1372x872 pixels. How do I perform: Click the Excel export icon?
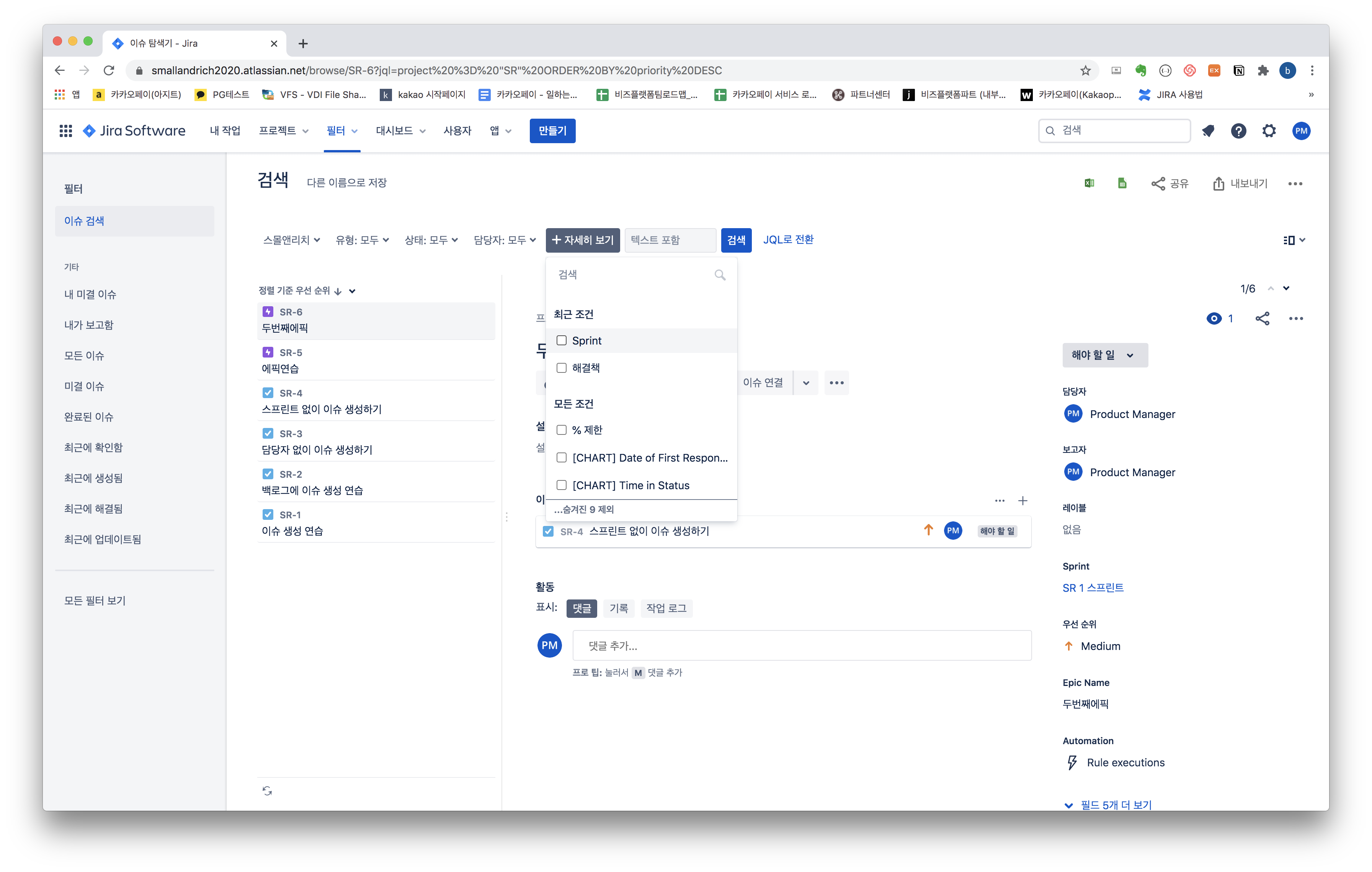(x=1089, y=183)
